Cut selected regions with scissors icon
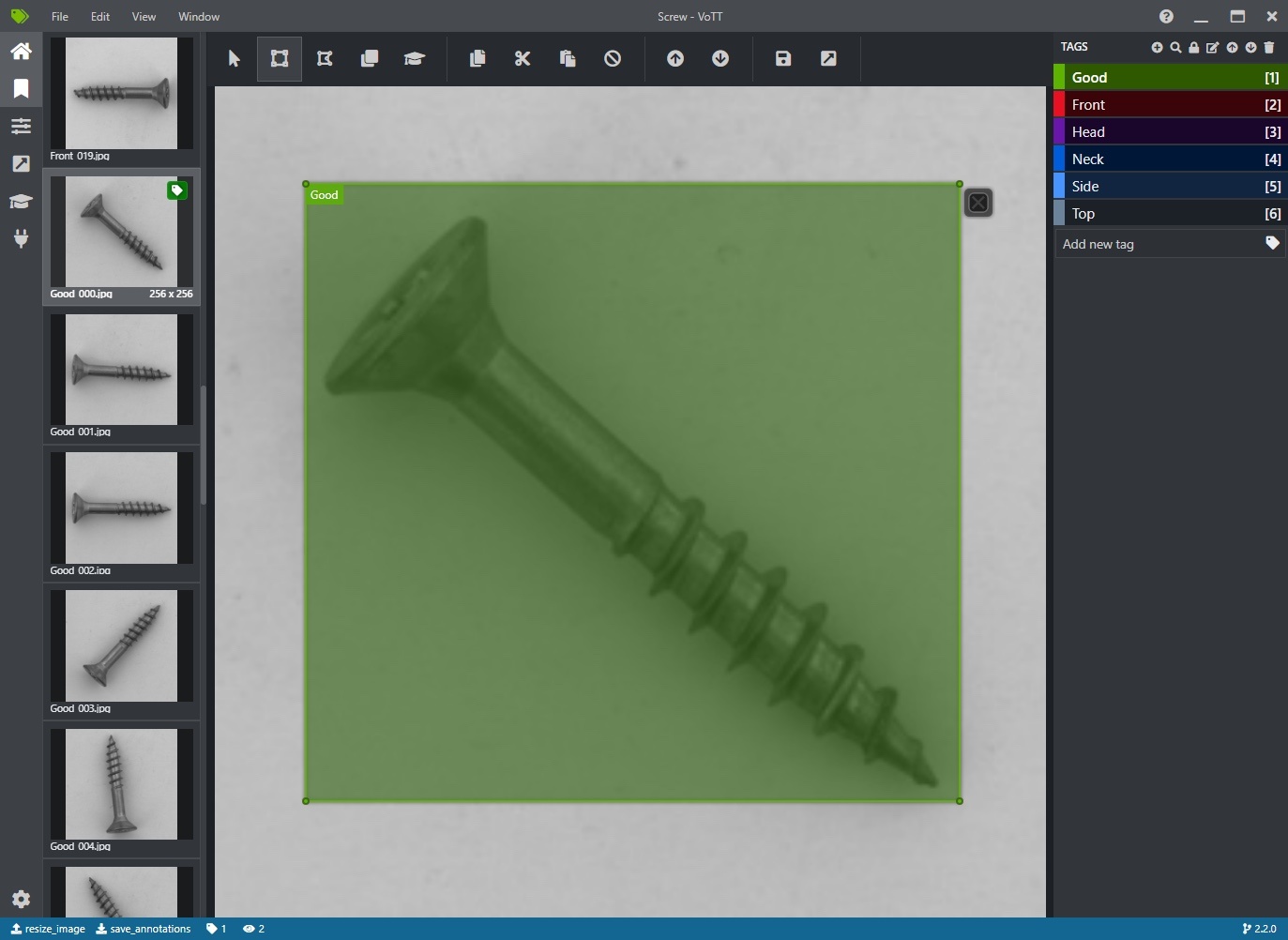The height and width of the screenshot is (940, 1288). point(523,58)
